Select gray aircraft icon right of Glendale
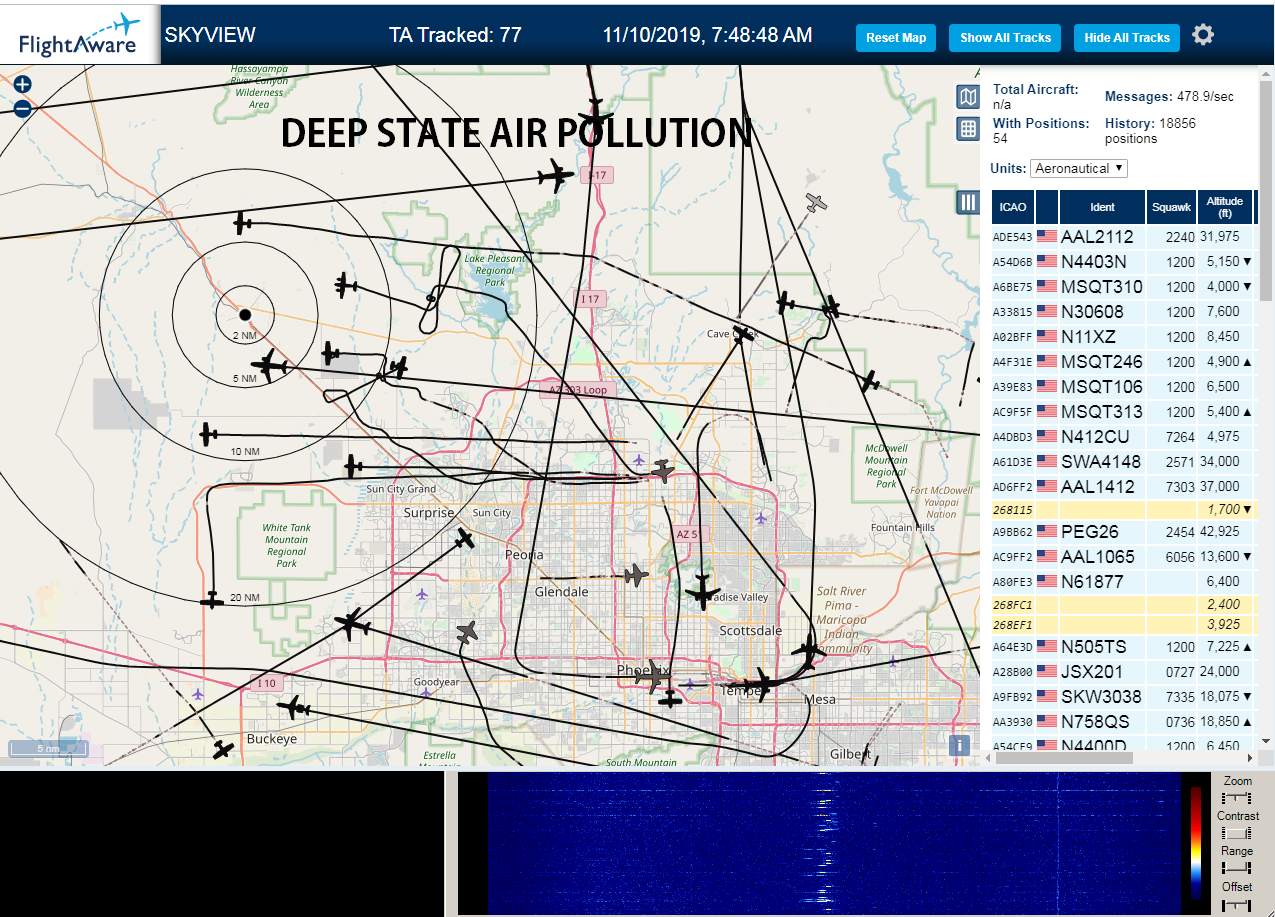The width and height of the screenshot is (1275, 917). tap(635, 575)
